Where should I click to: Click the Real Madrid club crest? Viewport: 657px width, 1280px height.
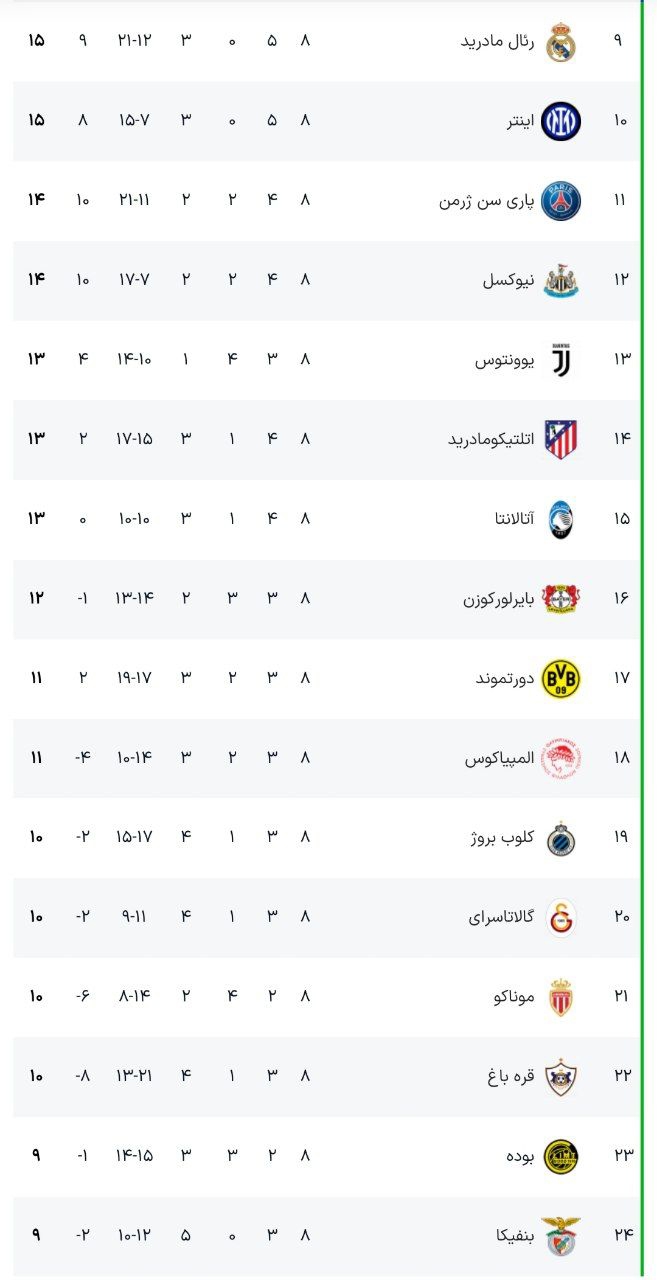[561, 42]
